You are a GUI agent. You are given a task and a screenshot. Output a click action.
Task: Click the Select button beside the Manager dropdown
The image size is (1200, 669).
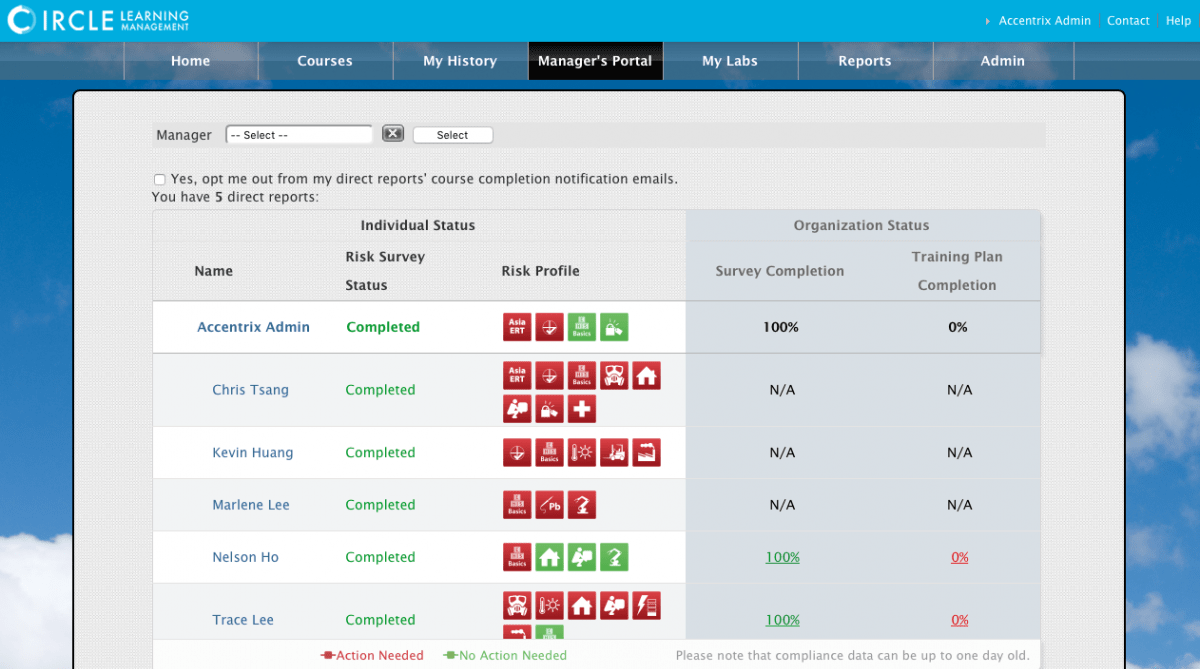(x=452, y=134)
